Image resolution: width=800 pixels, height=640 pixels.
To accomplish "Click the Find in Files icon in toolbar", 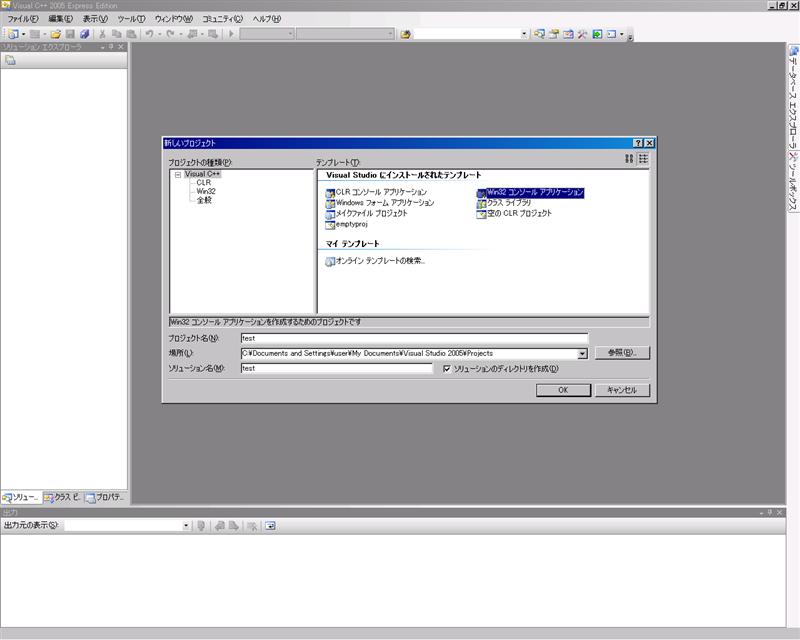I will point(406,34).
